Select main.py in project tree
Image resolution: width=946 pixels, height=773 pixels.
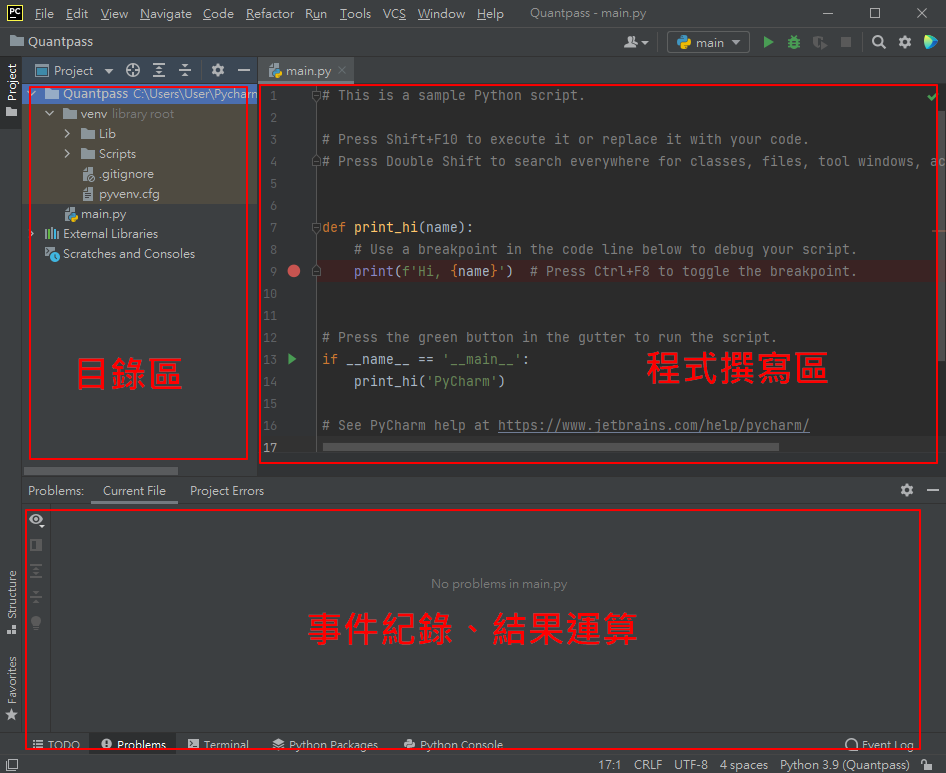point(104,214)
